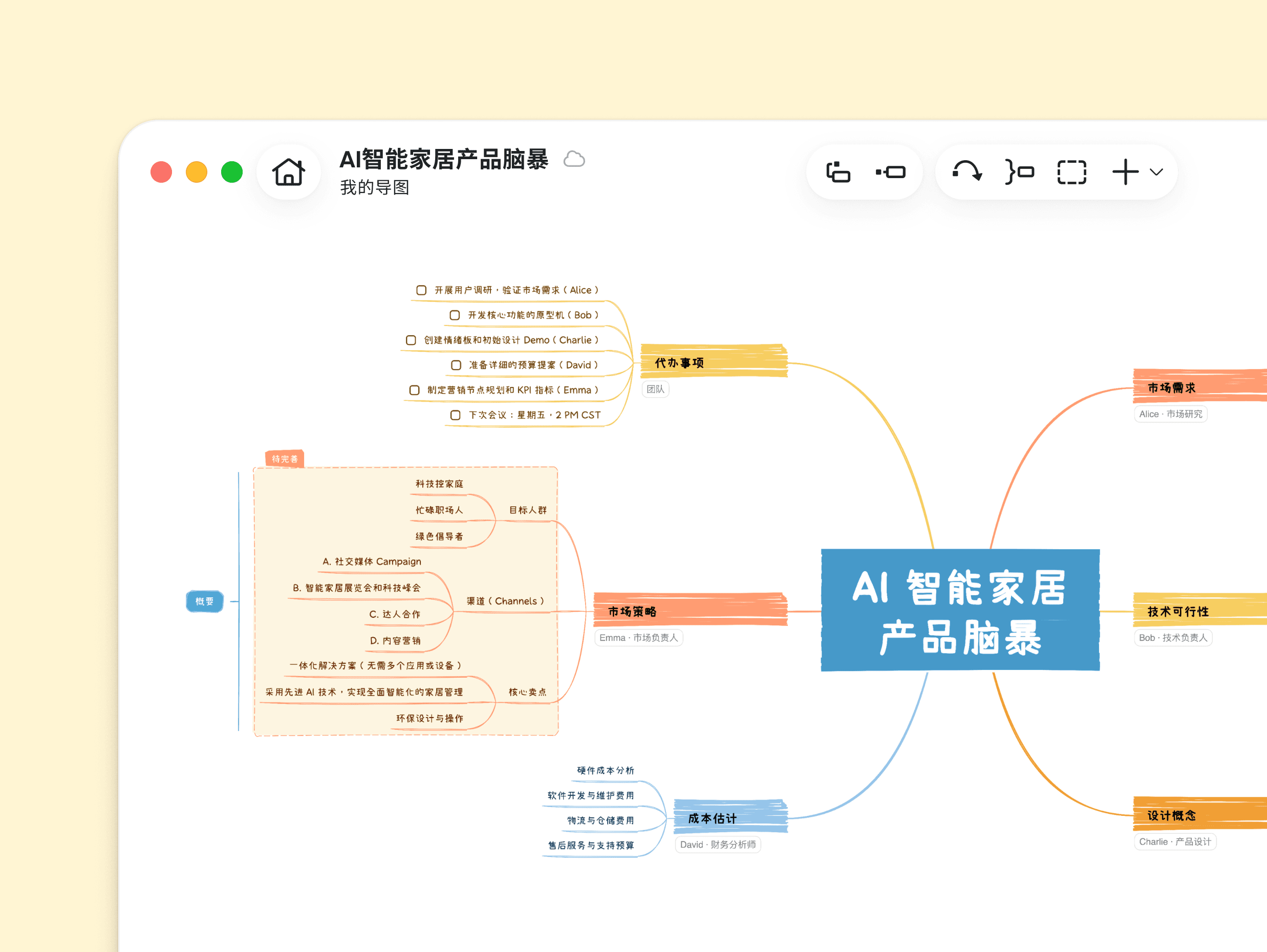Select C. 达人合作 node
Image resolution: width=1267 pixels, height=952 pixels.
[x=395, y=614]
